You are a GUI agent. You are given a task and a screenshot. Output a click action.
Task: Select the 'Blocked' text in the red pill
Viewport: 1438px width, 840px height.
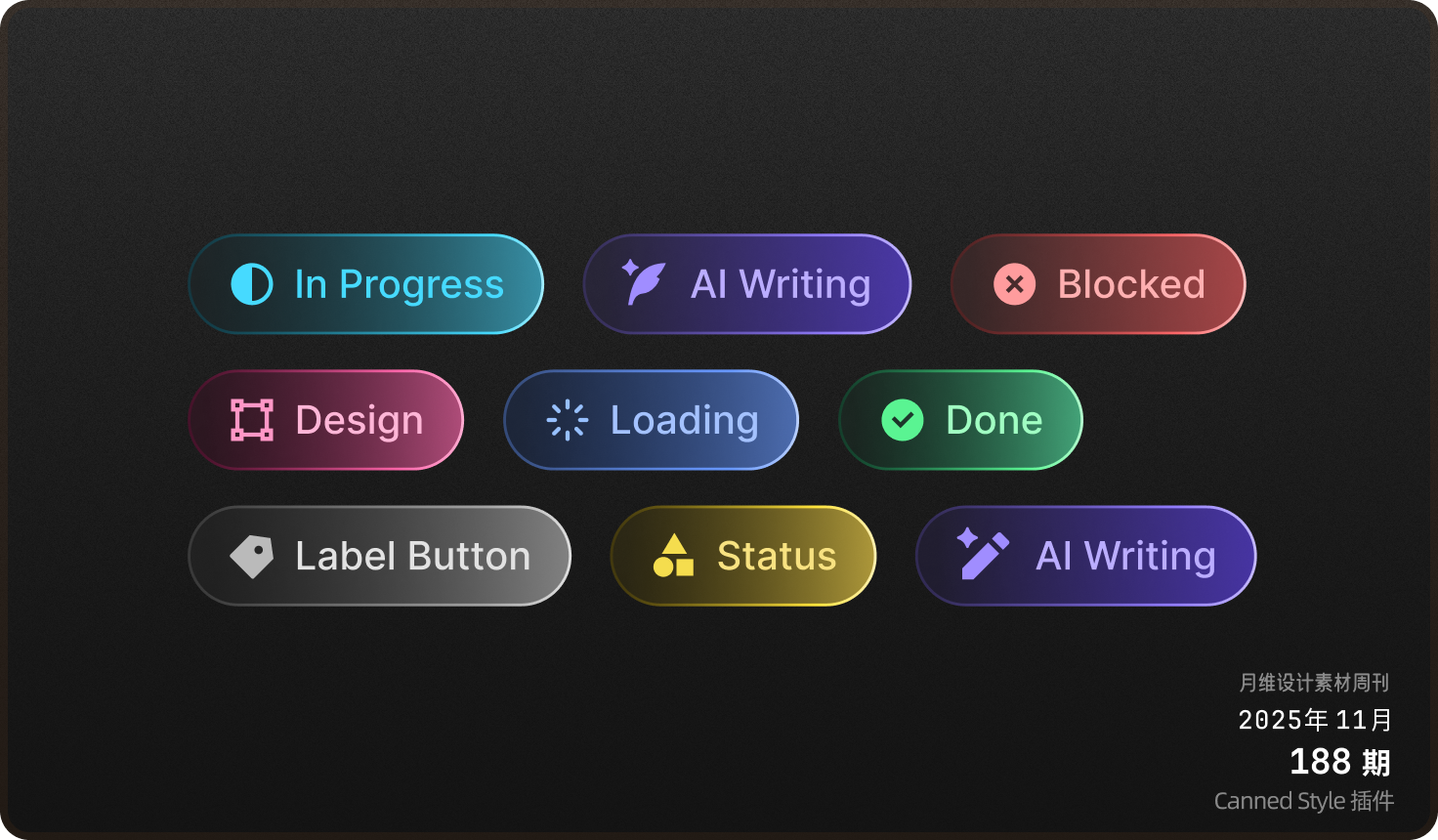(1131, 284)
